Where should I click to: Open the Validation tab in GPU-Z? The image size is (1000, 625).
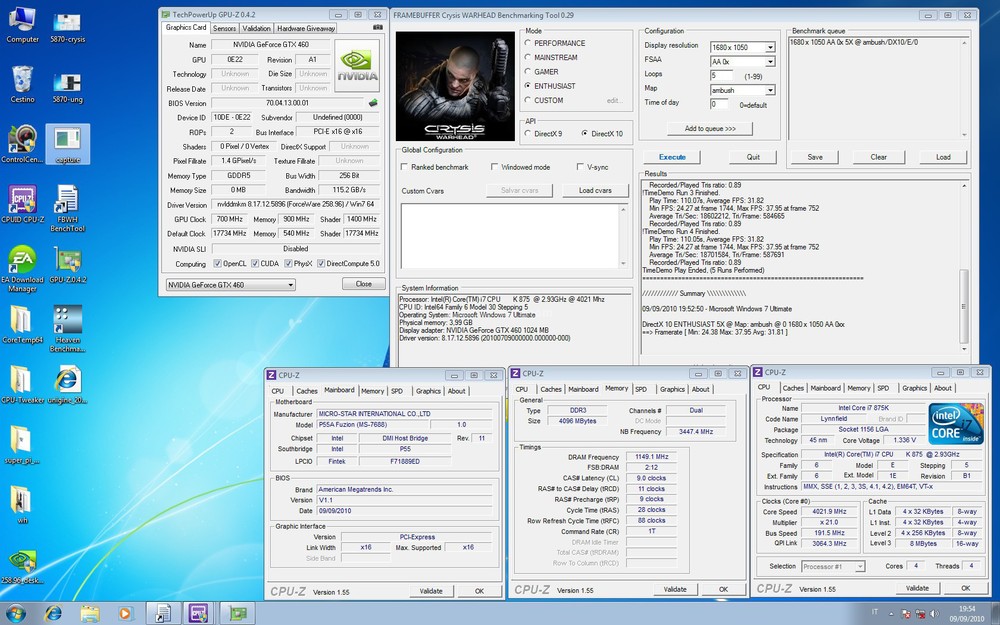point(256,28)
